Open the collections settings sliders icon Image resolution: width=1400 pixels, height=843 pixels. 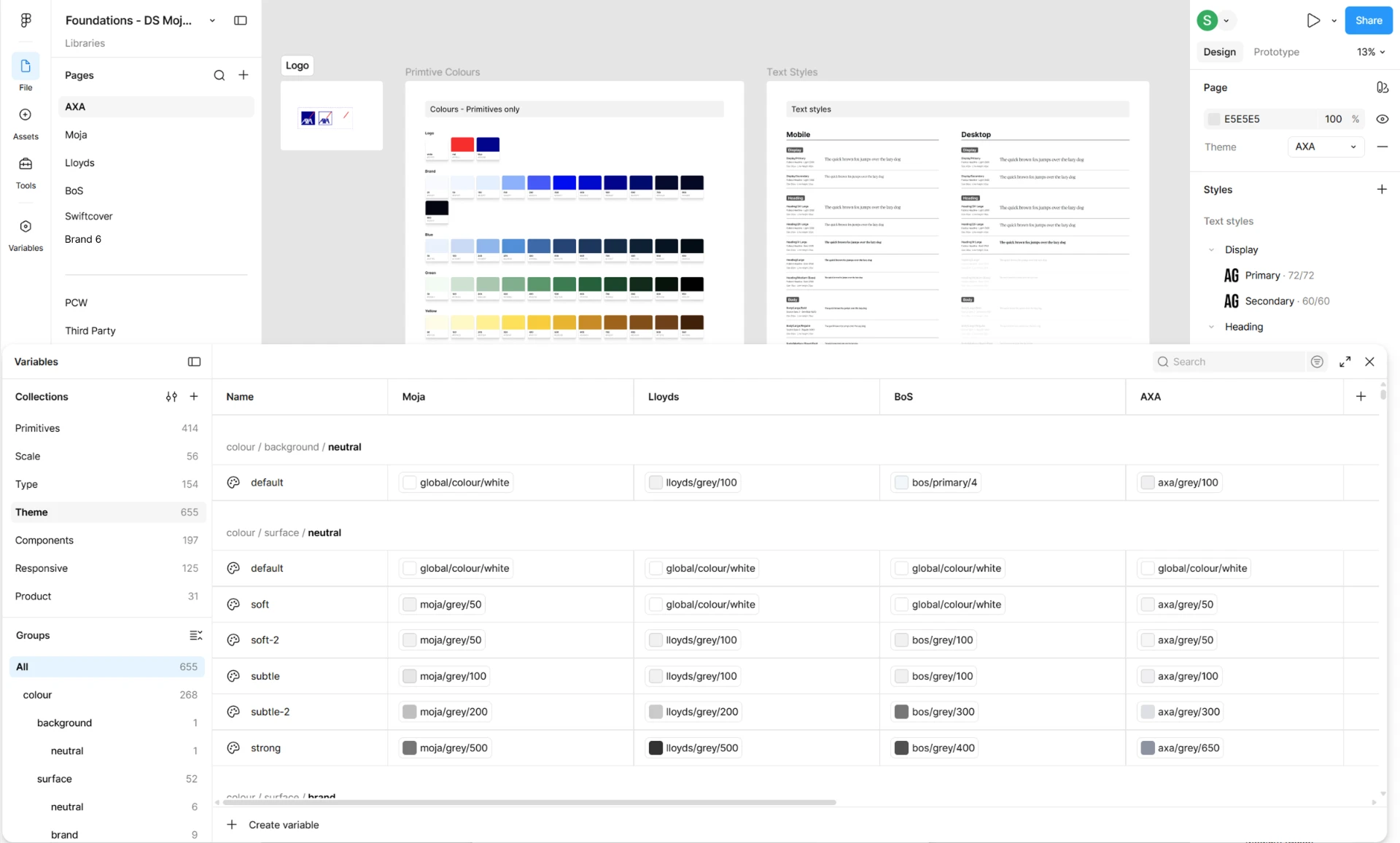pyautogui.click(x=171, y=397)
